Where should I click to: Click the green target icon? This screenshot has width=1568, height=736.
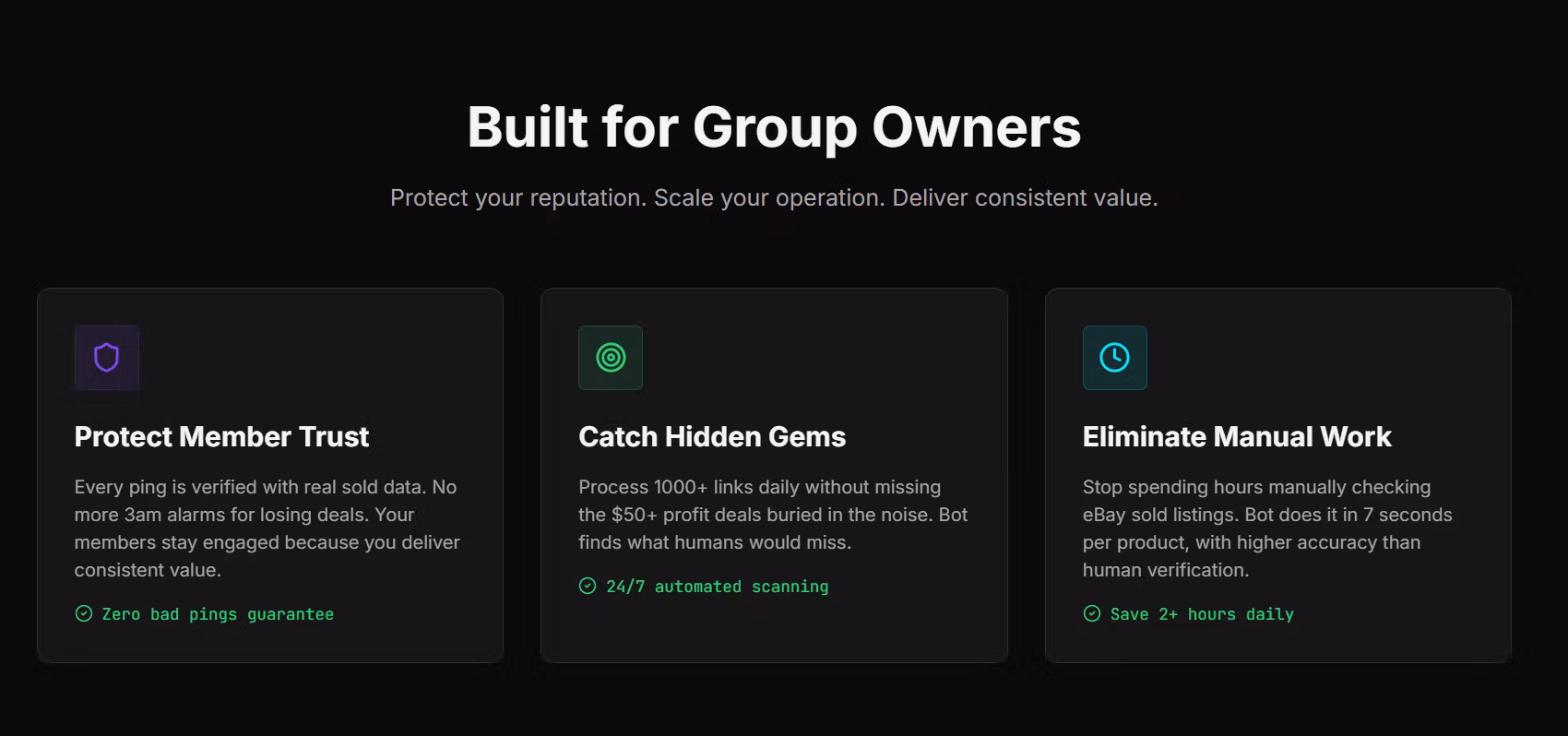point(611,358)
